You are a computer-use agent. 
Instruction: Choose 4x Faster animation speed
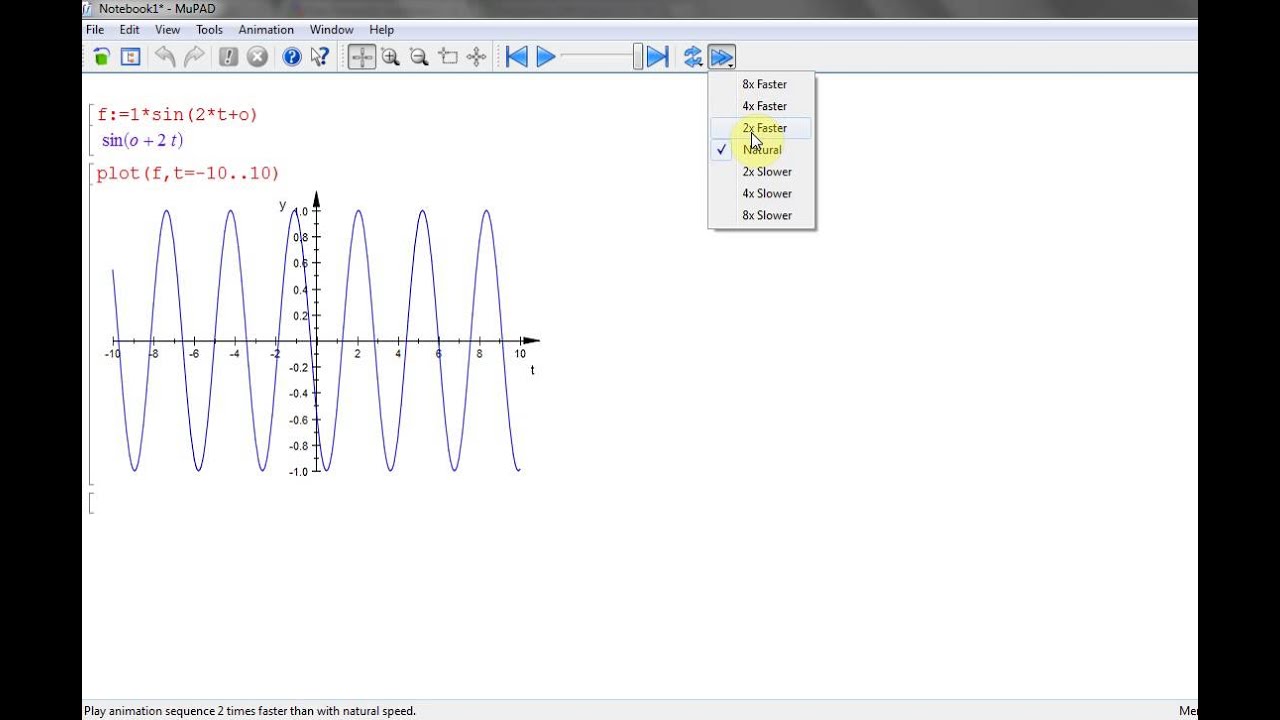coord(762,106)
